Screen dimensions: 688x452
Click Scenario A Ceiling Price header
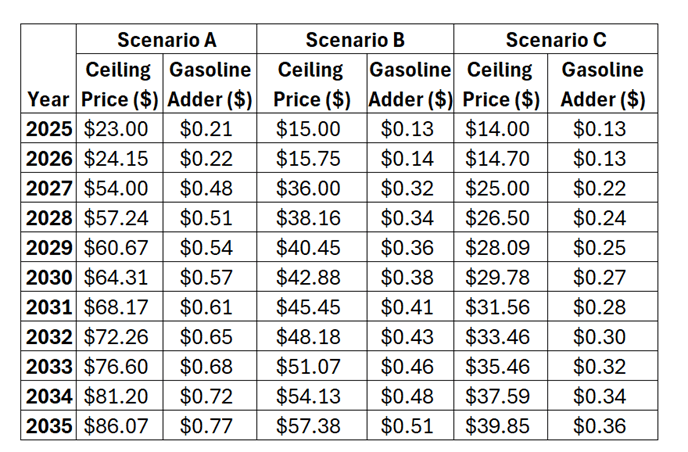point(118,85)
